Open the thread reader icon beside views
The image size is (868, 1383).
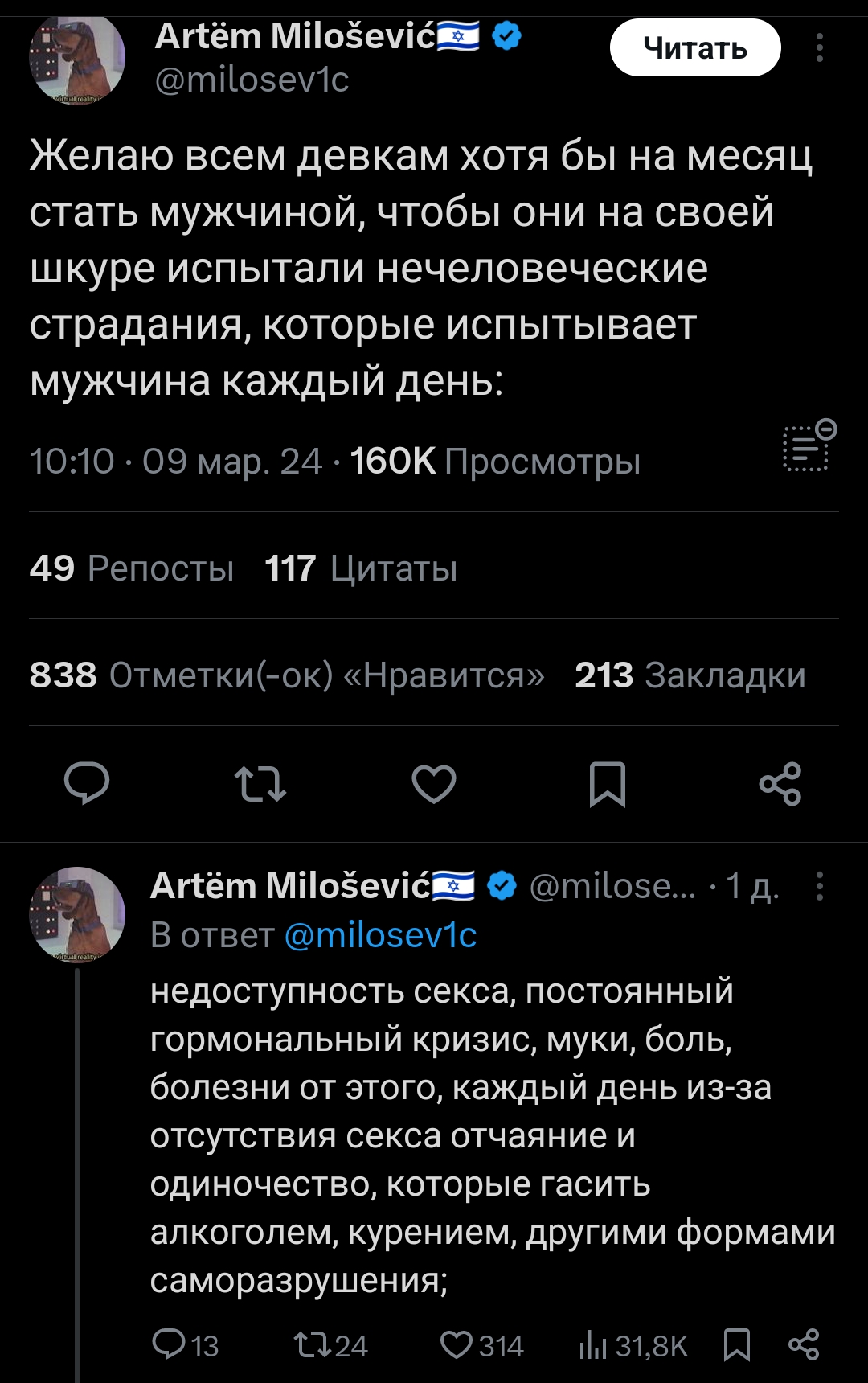click(x=809, y=445)
